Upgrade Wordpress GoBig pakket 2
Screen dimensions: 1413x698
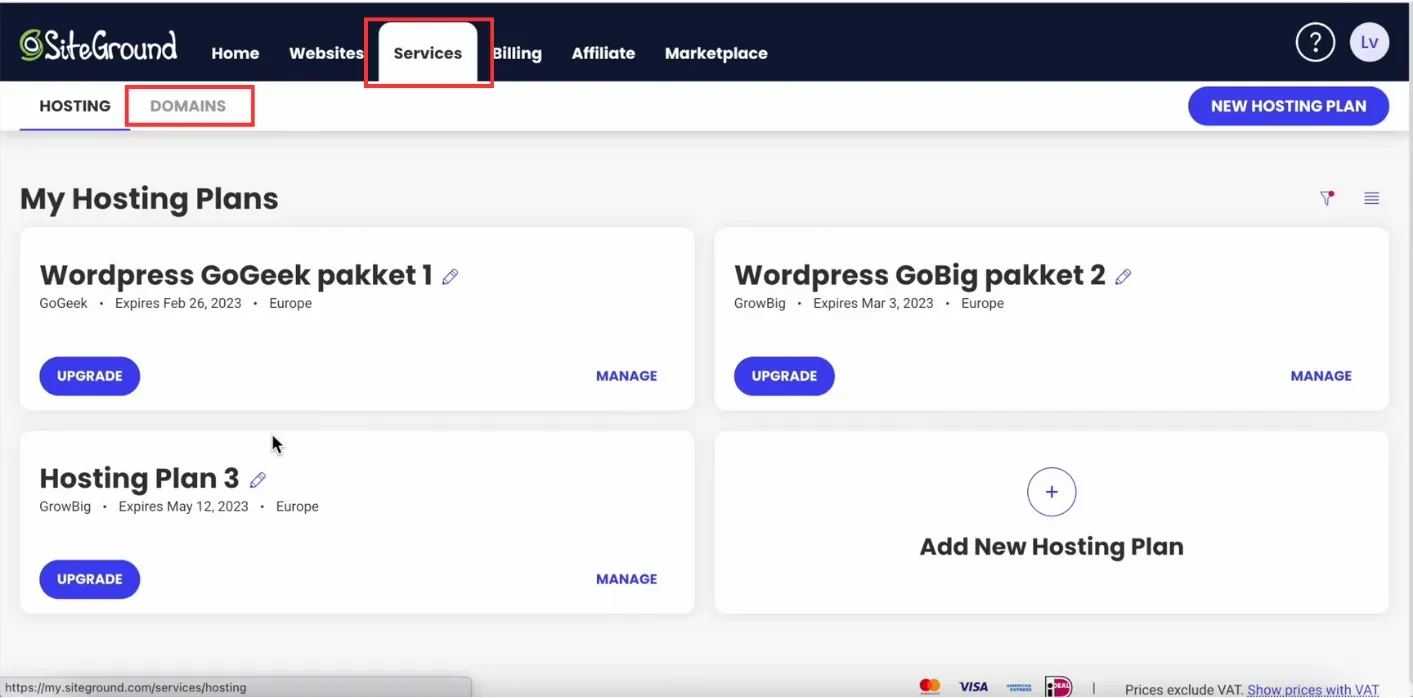coord(784,376)
